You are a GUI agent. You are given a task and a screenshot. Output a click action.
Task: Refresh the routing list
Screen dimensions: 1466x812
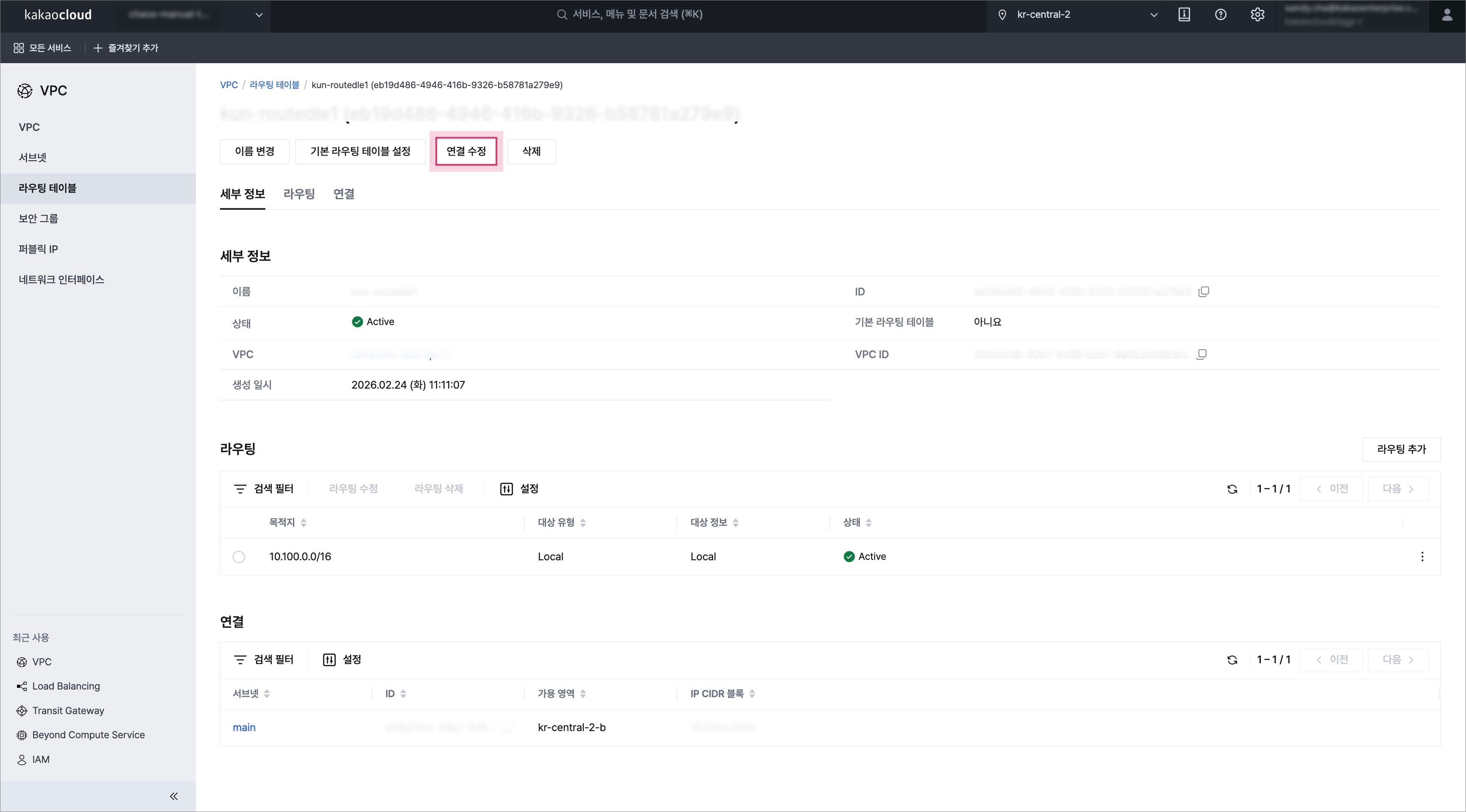[x=1232, y=489]
